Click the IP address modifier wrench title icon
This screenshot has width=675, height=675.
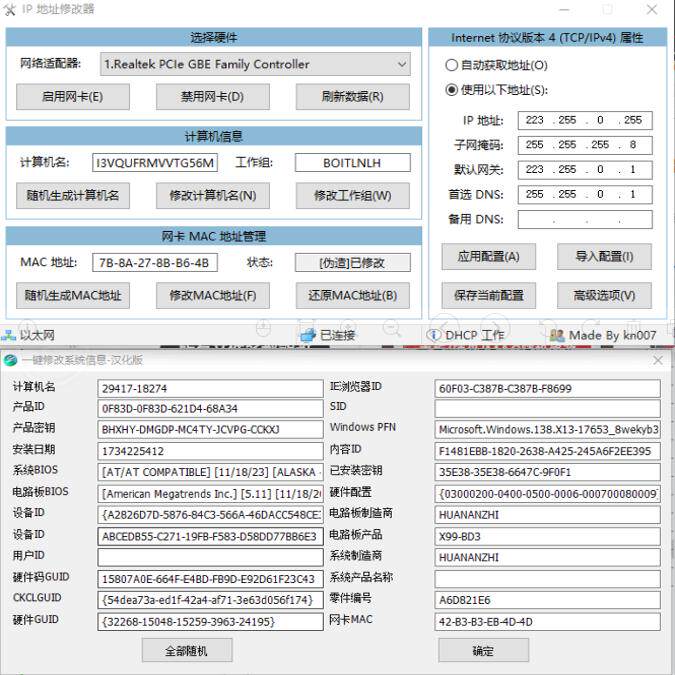tap(9, 9)
